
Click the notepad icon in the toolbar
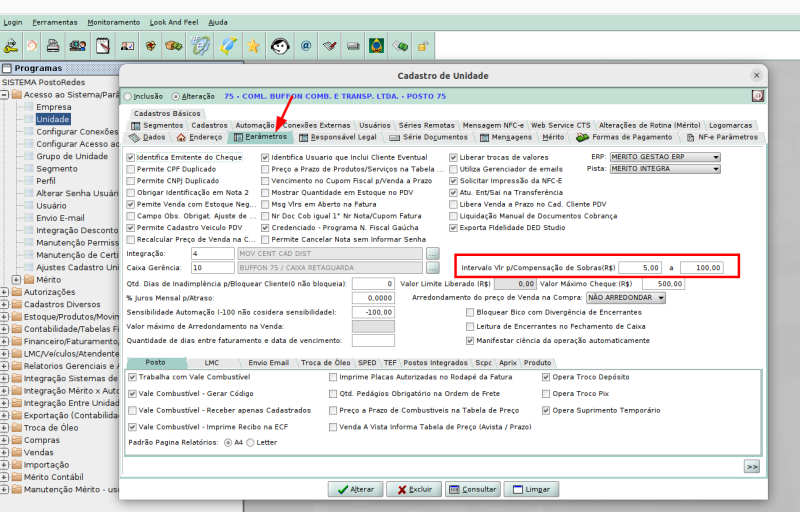click(103, 46)
